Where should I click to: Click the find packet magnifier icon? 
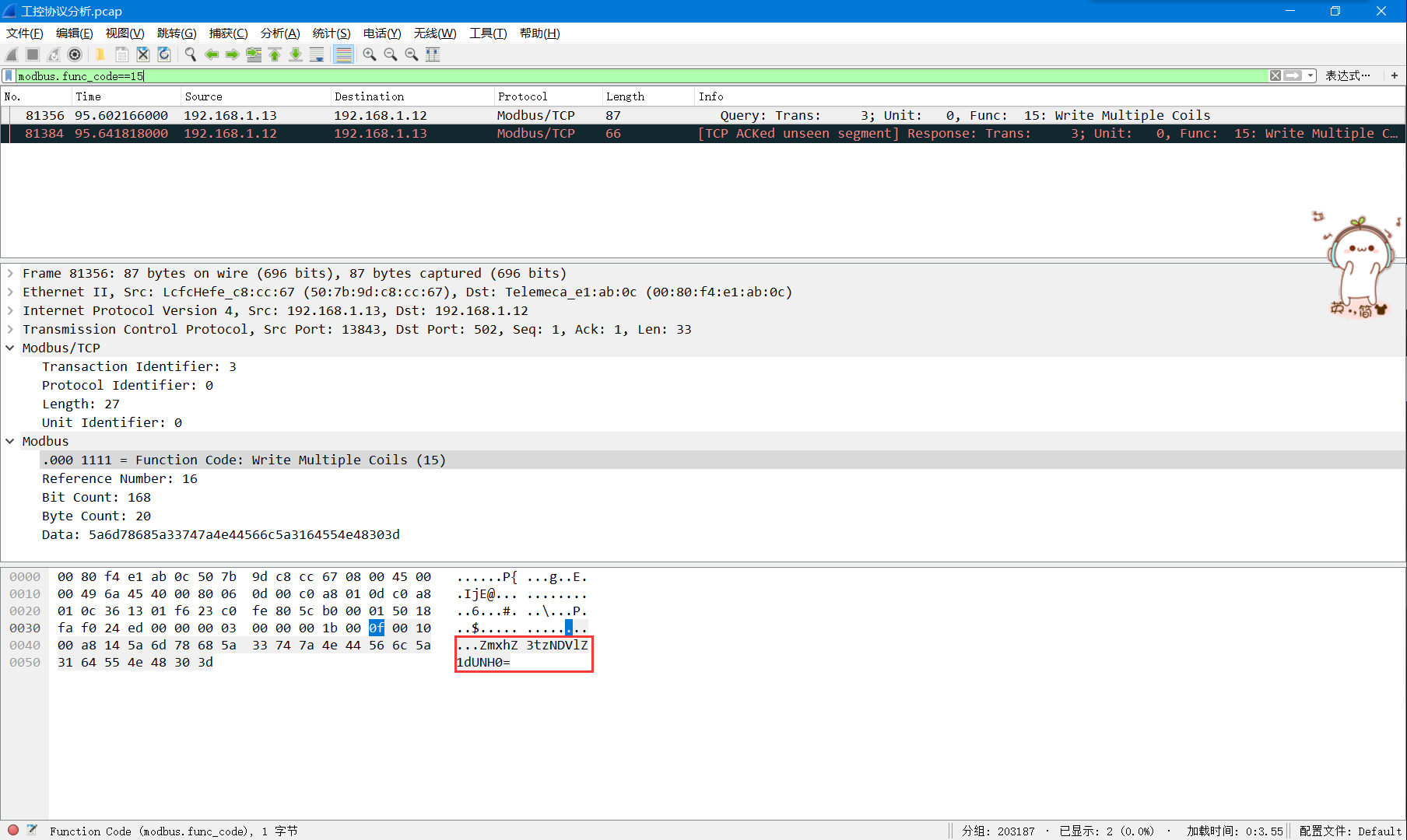(190, 54)
